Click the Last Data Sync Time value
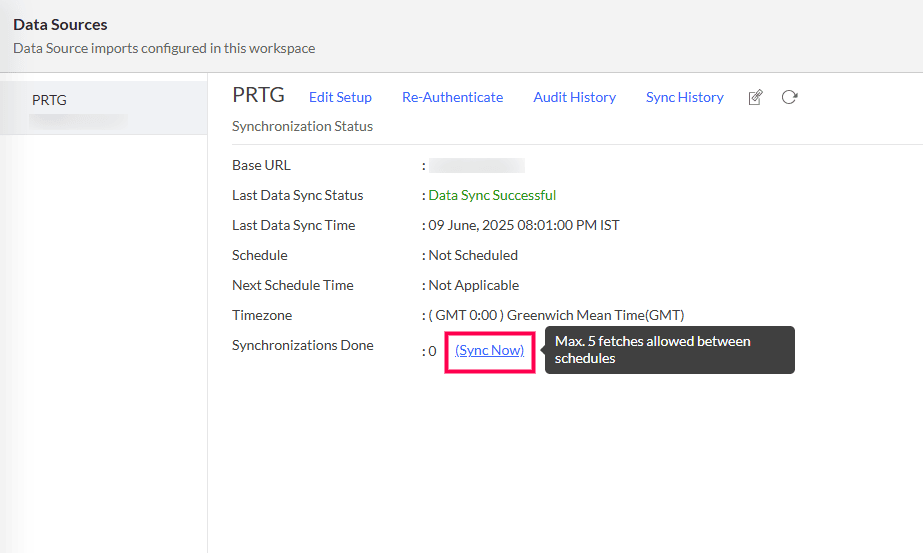This screenshot has width=923, height=553. click(523, 225)
